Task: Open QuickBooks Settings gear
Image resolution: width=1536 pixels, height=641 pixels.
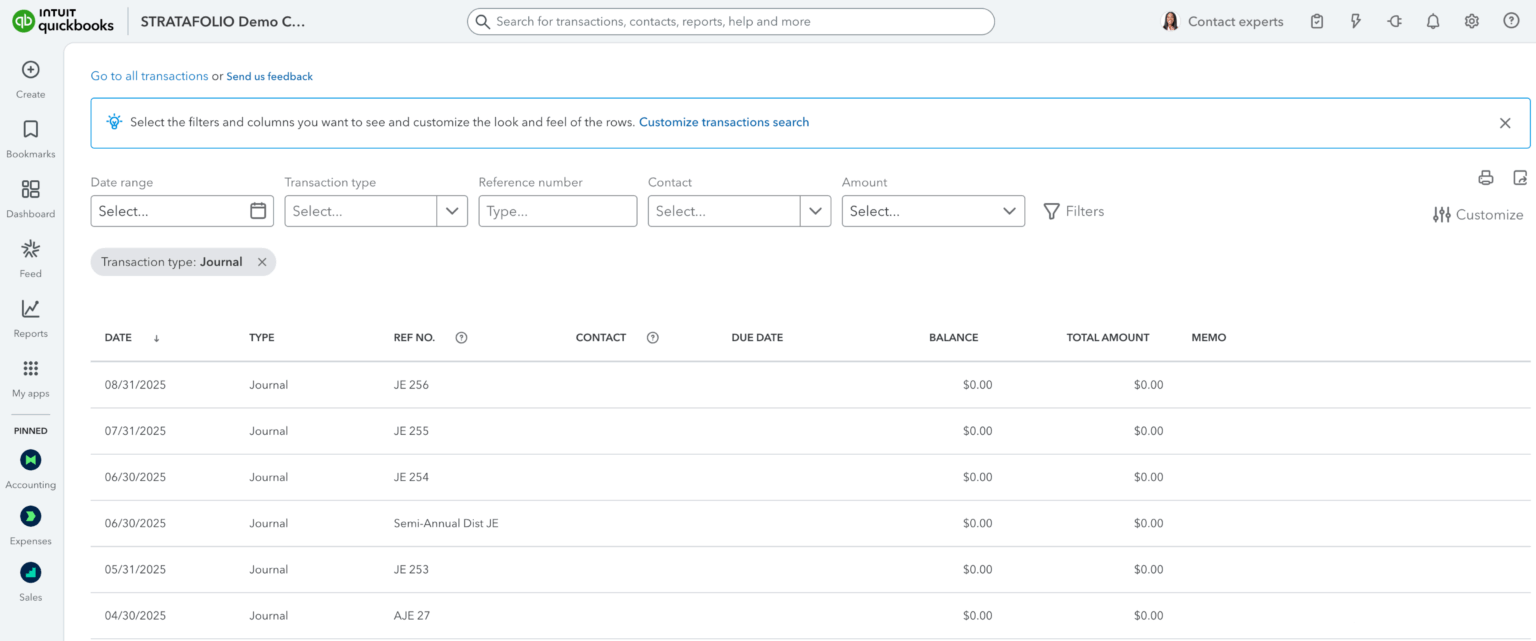Action: coord(1471,20)
